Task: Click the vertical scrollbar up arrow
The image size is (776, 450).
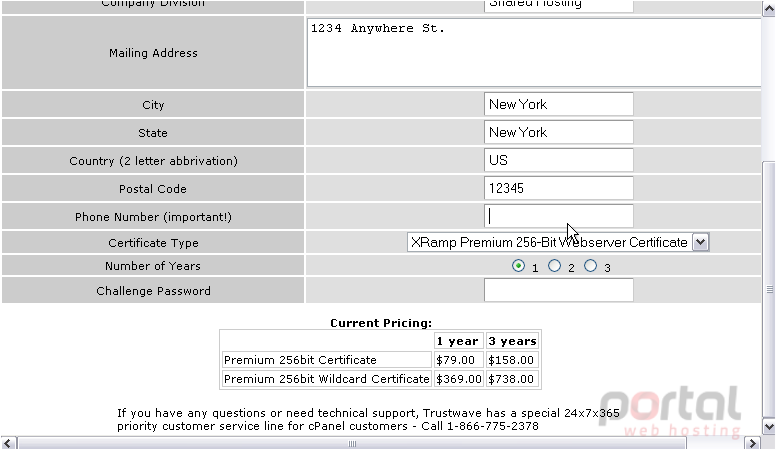Action: [769, 9]
